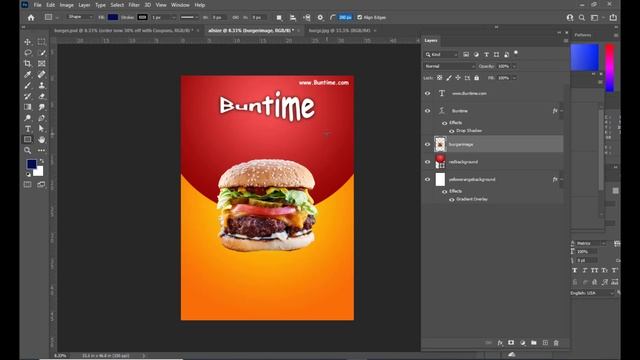Screen dimensions: 640x360
Task: Click the options bar Fill color swatch
Action: point(113,17)
